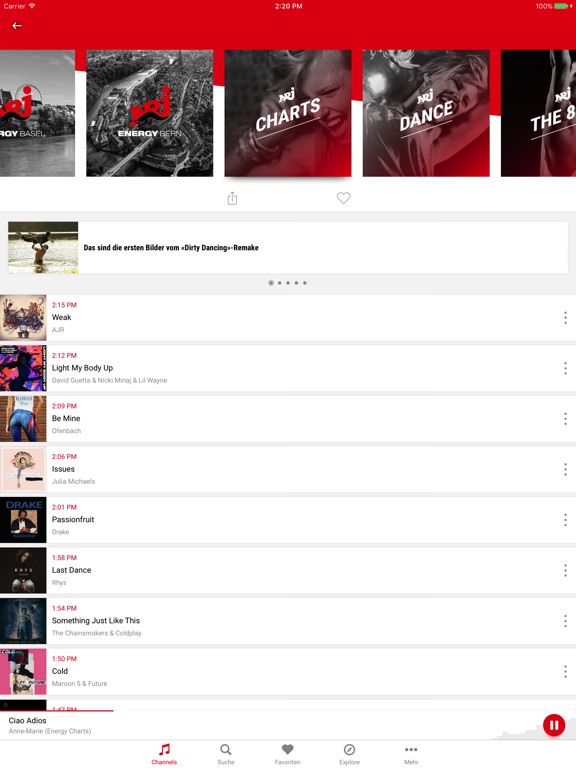
Task: Jump to the second news banner page dot
Action: click(x=280, y=283)
